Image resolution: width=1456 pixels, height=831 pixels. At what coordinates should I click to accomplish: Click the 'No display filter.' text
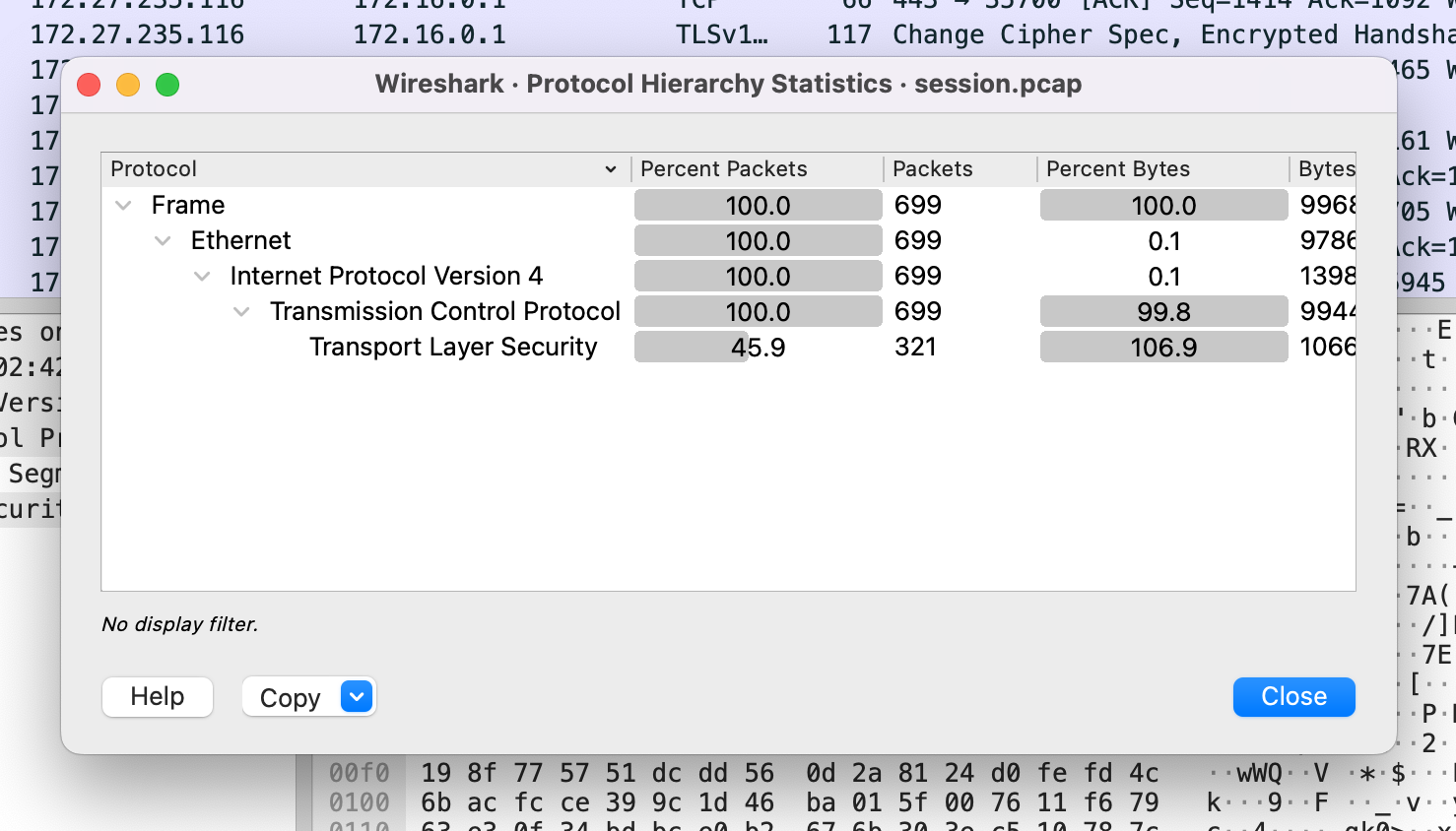pos(179,624)
